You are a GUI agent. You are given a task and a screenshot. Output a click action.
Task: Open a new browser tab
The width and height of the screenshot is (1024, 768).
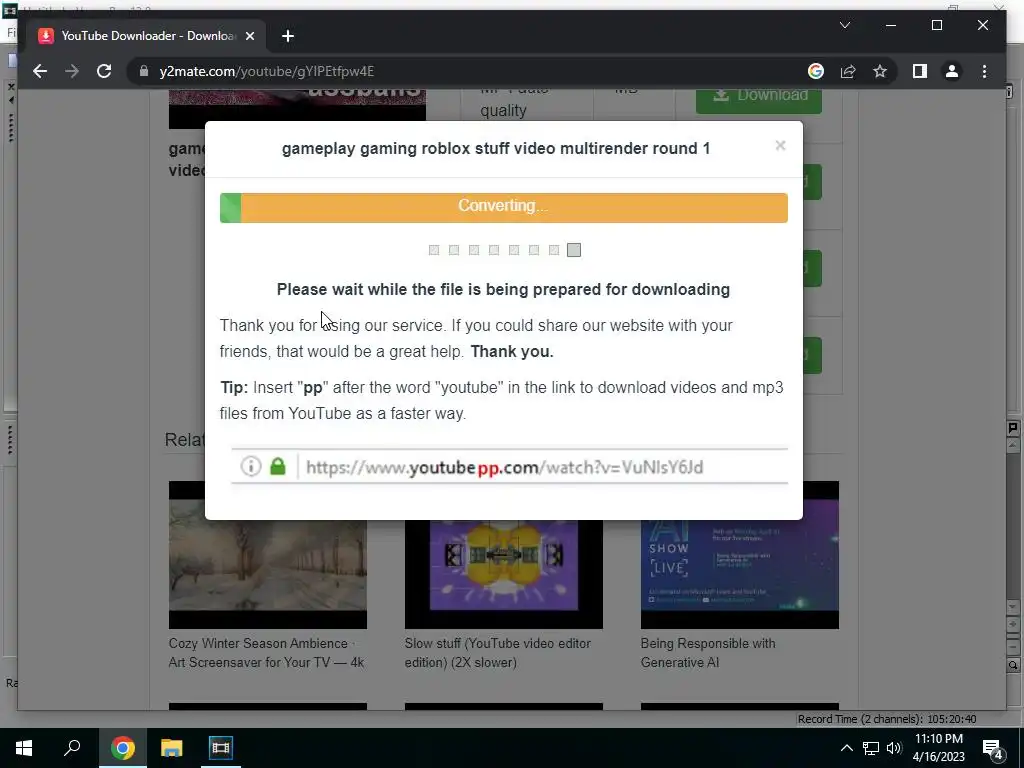[x=288, y=36]
